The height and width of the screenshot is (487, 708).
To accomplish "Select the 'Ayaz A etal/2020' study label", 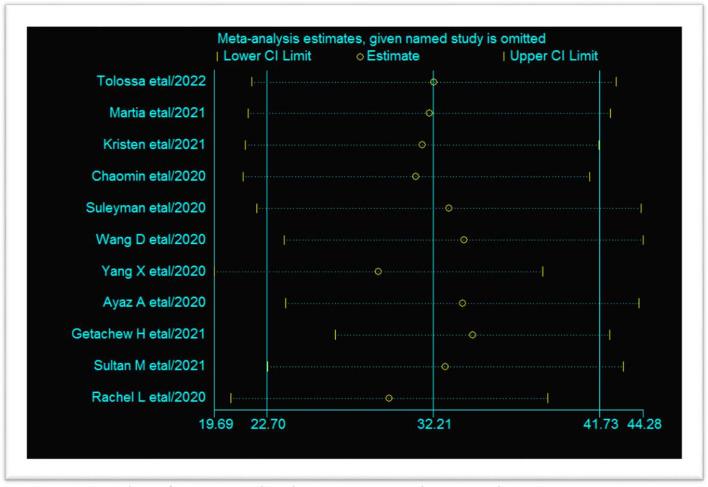I will [x=154, y=302].
